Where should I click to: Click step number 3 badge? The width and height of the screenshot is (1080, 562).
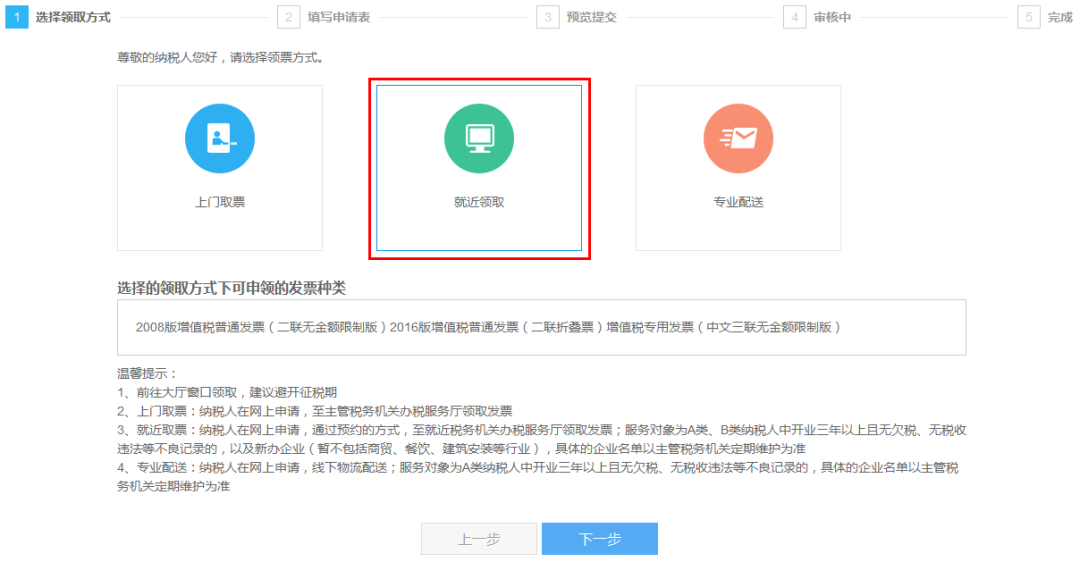pos(548,17)
